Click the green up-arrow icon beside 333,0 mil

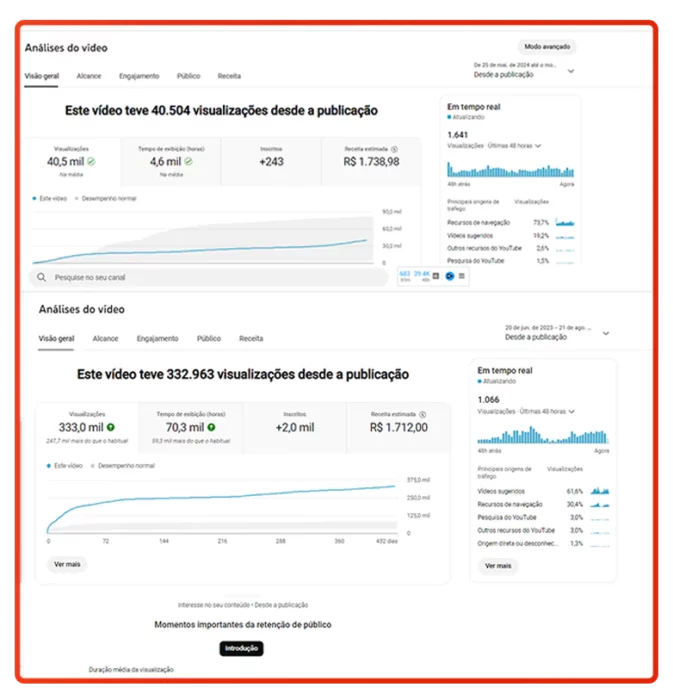pyautogui.click(x=111, y=427)
